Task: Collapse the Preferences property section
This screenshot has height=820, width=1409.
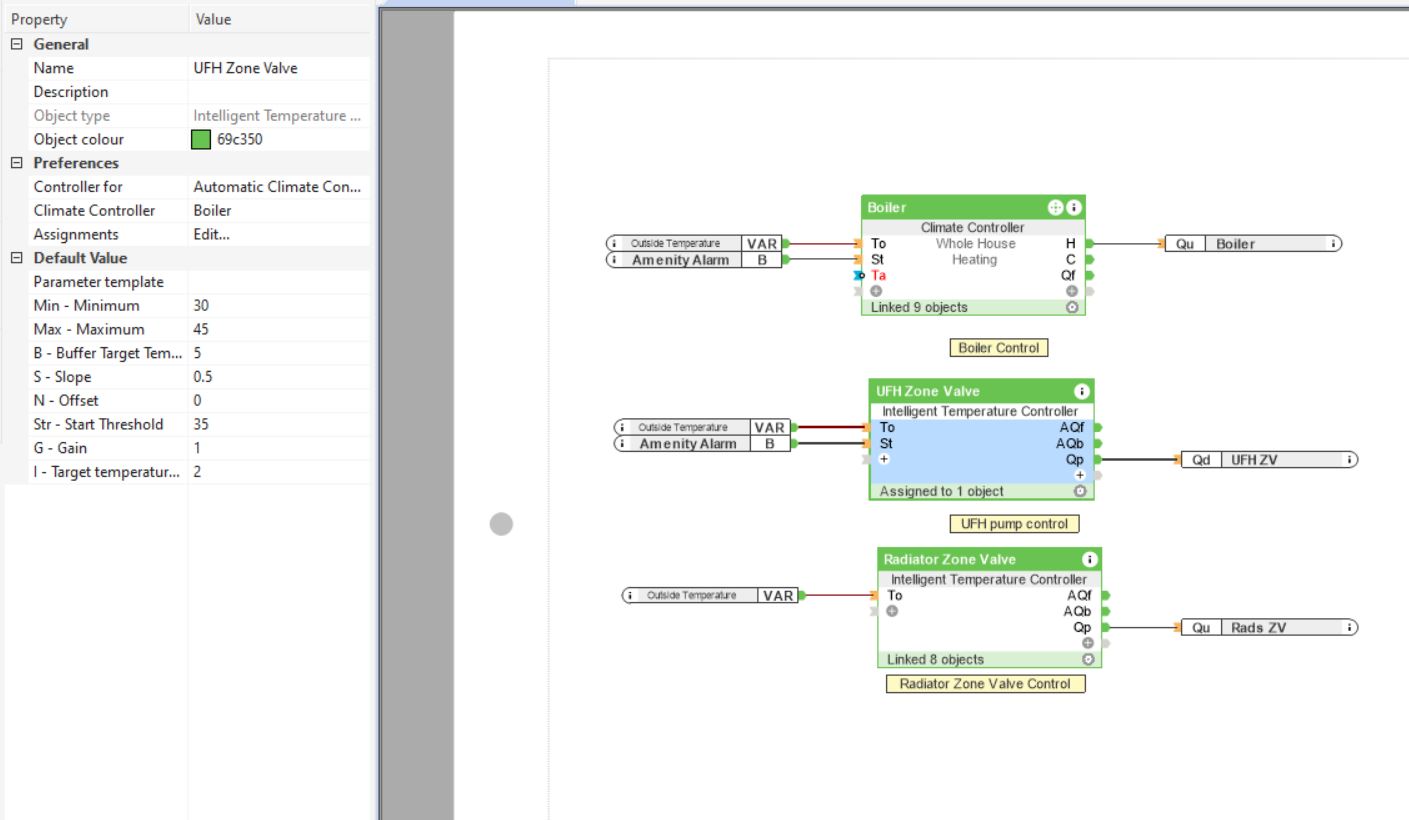Action: tap(16, 163)
